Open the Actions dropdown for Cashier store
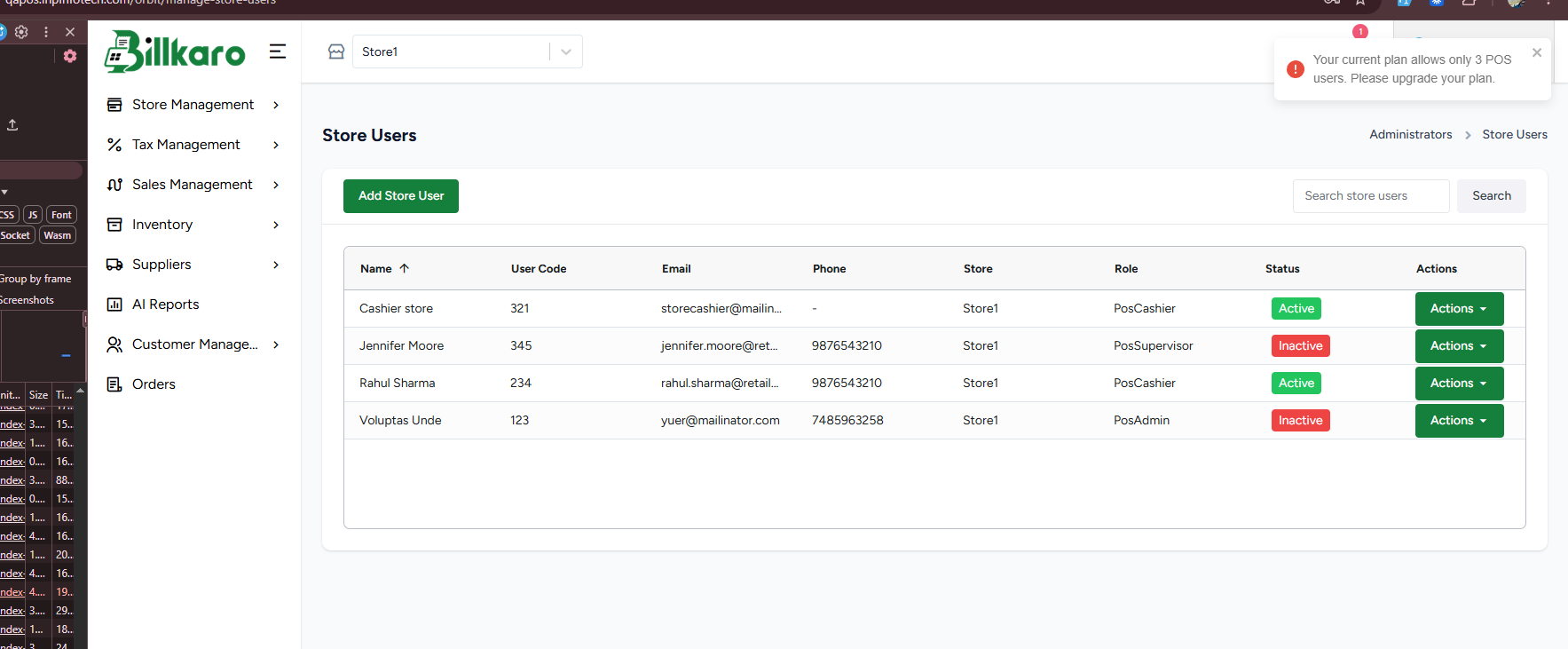Viewport: 1568px width, 649px height. pos(1459,309)
